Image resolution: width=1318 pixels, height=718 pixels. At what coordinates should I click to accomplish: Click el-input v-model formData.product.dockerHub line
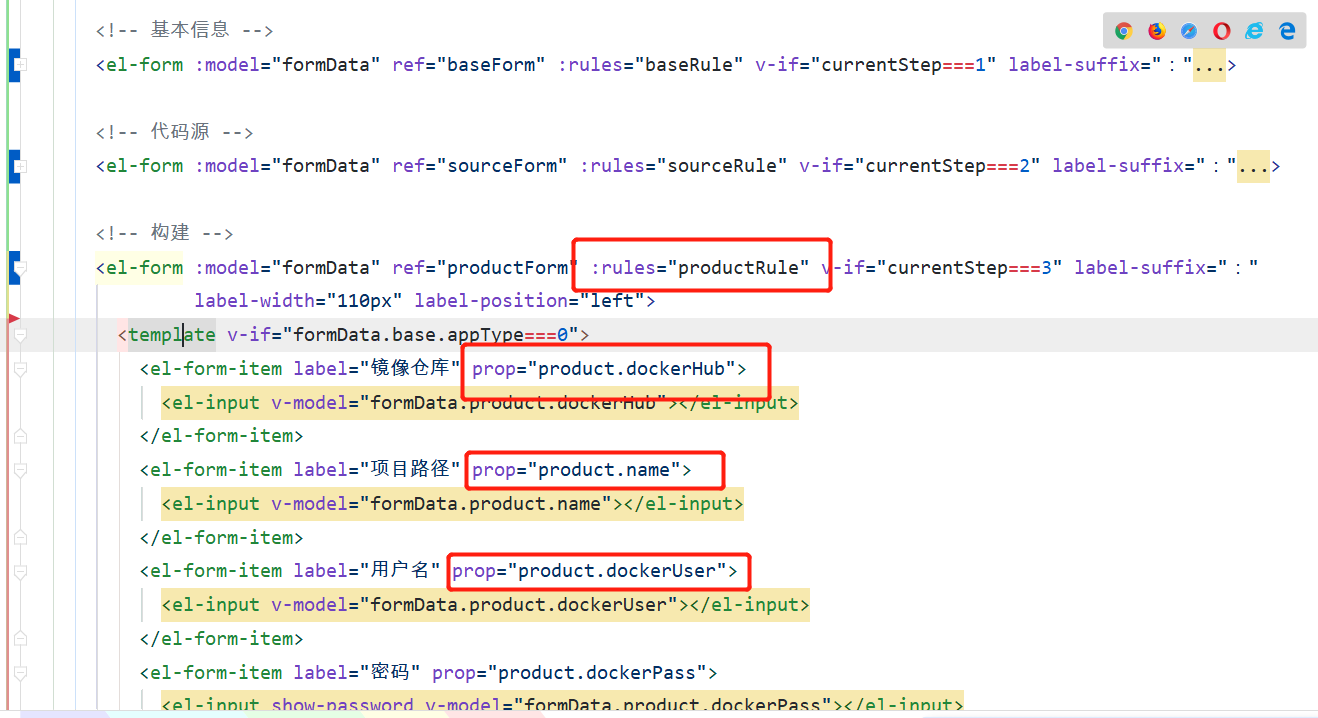[x=480, y=403]
